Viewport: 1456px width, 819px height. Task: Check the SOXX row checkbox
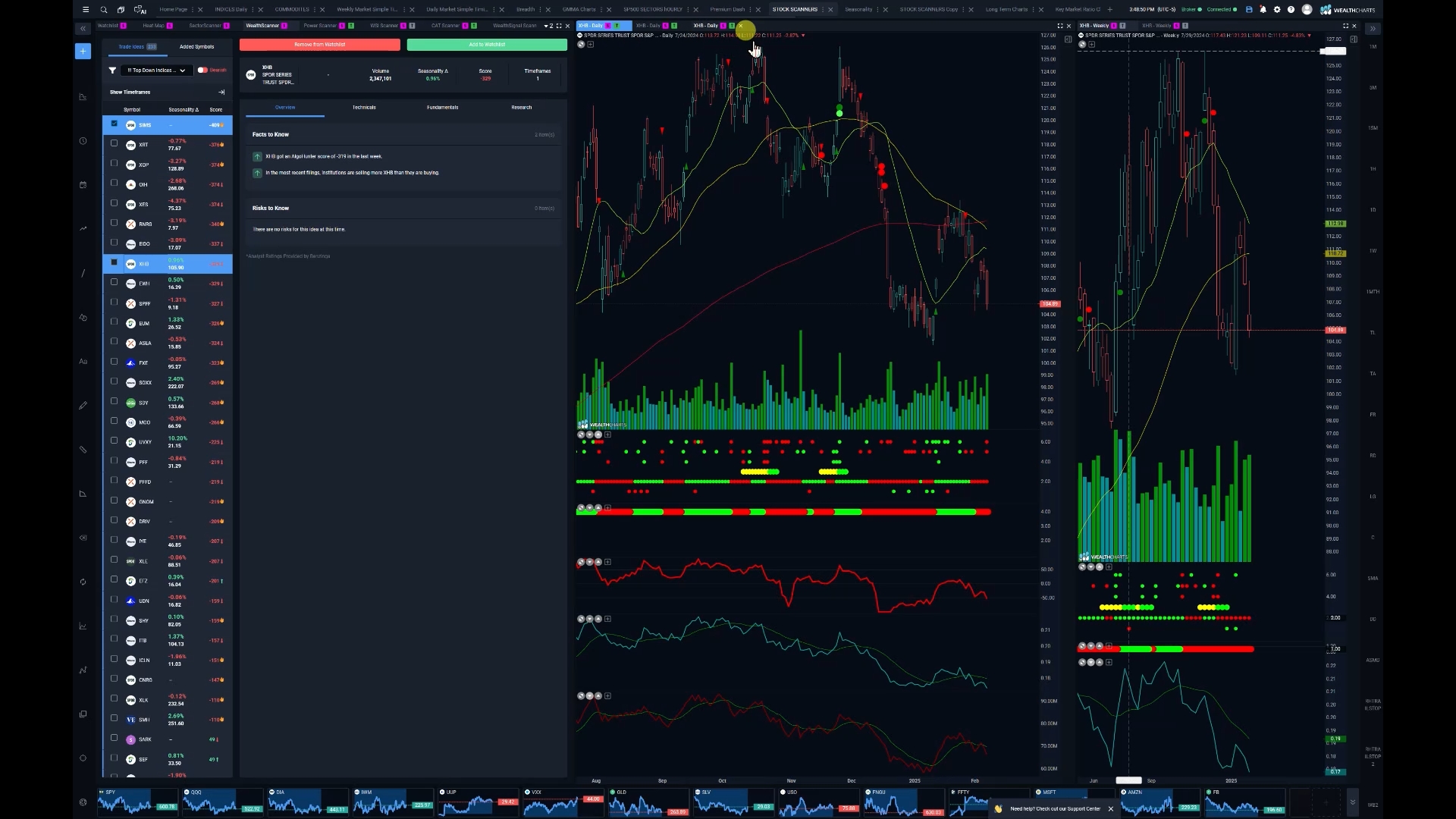[115, 381]
